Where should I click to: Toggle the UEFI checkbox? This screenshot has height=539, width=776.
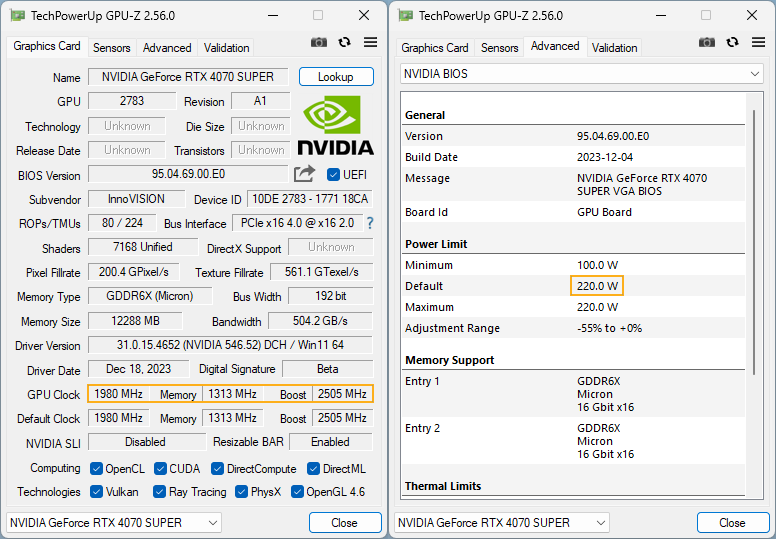(x=333, y=175)
